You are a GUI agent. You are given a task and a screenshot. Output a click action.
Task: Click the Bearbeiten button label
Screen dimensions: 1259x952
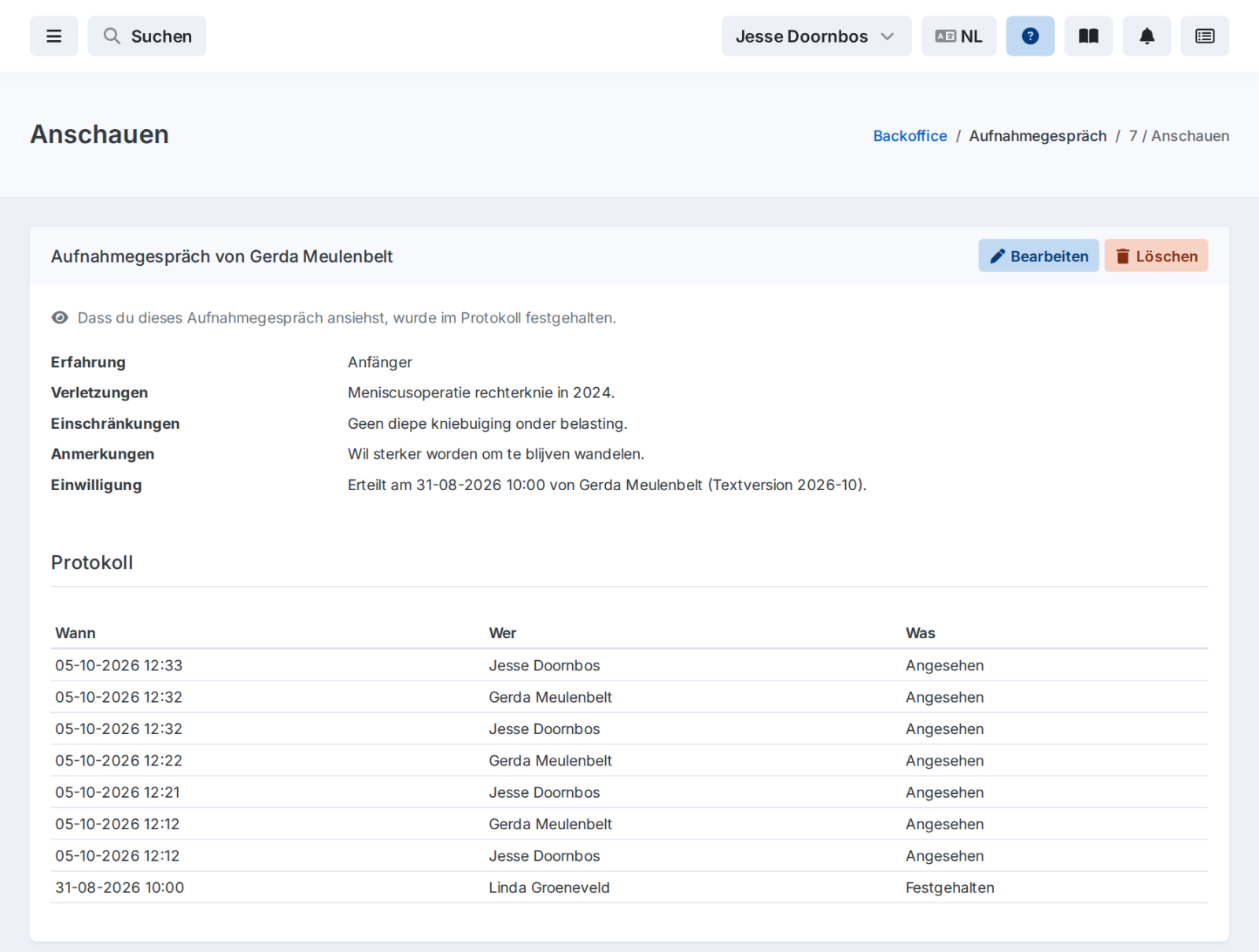(x=1049, y=256)
